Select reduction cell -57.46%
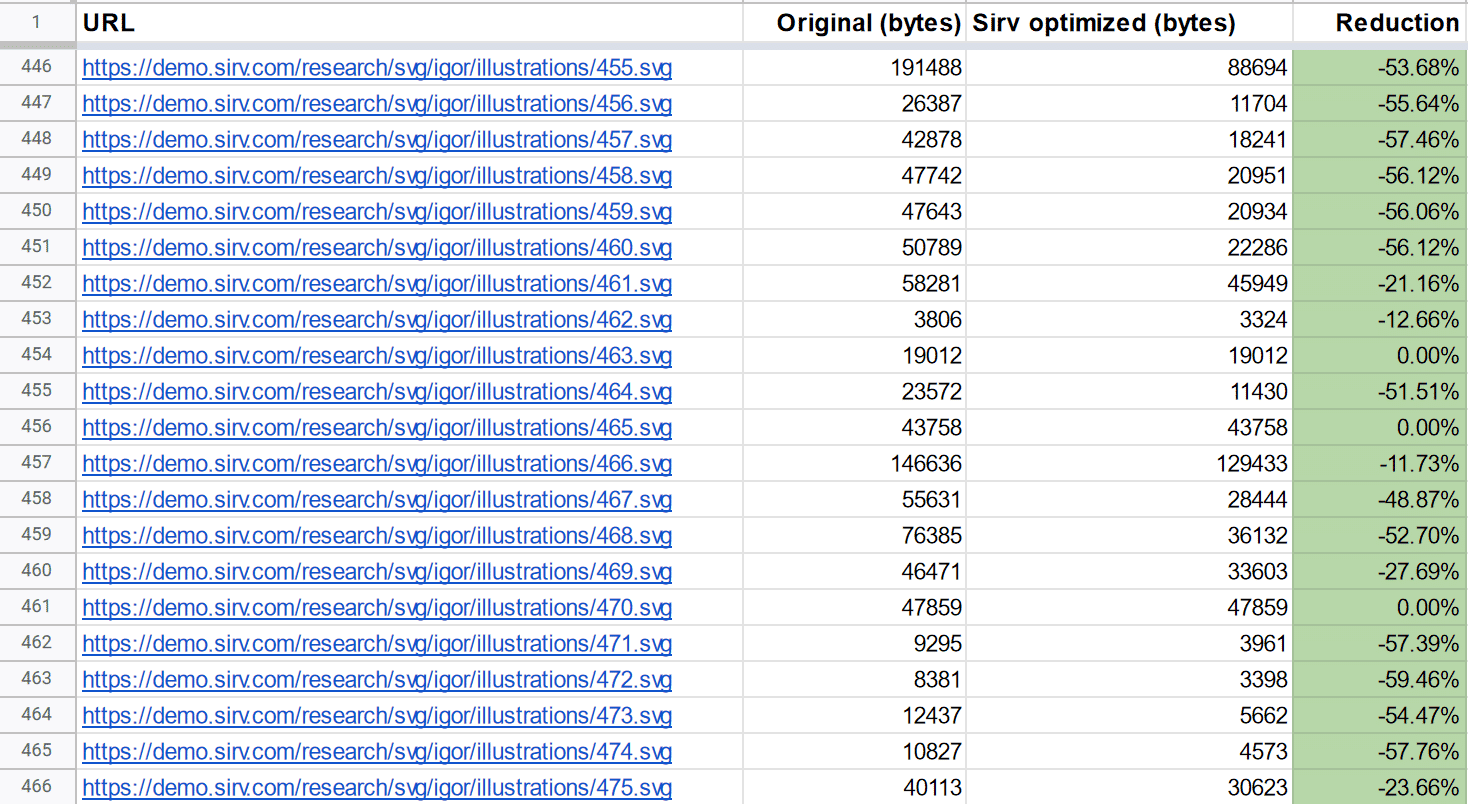The image size is (1468, 804). tap(1380, 140)
